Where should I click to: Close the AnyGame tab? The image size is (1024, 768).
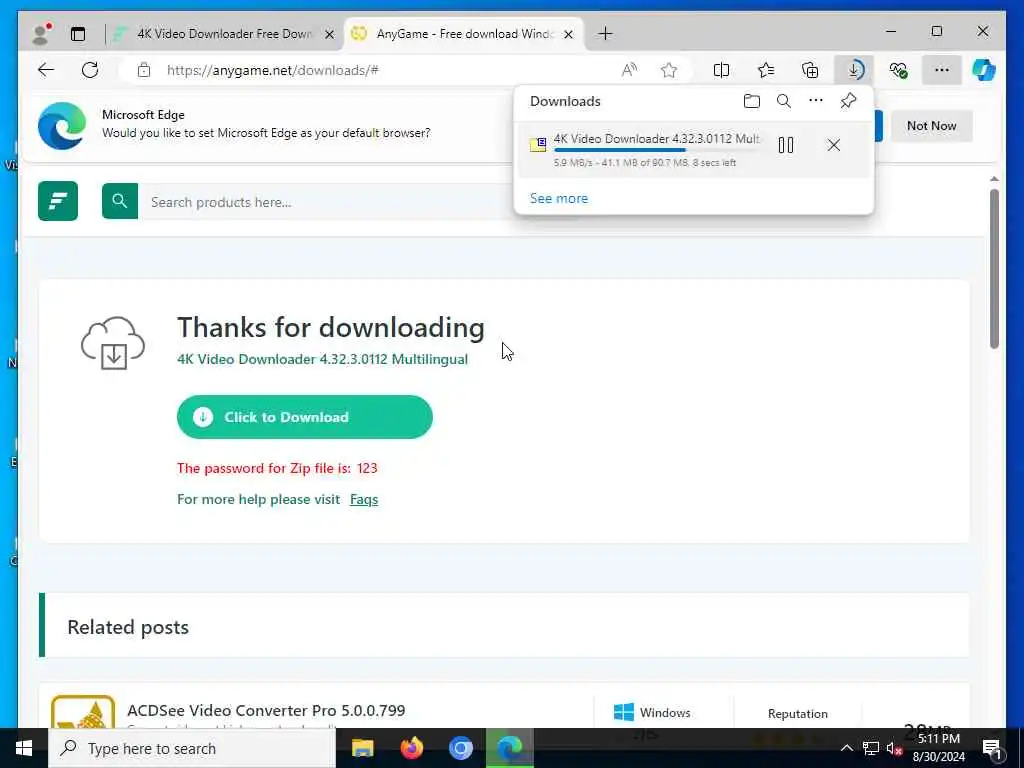point(568,35)
